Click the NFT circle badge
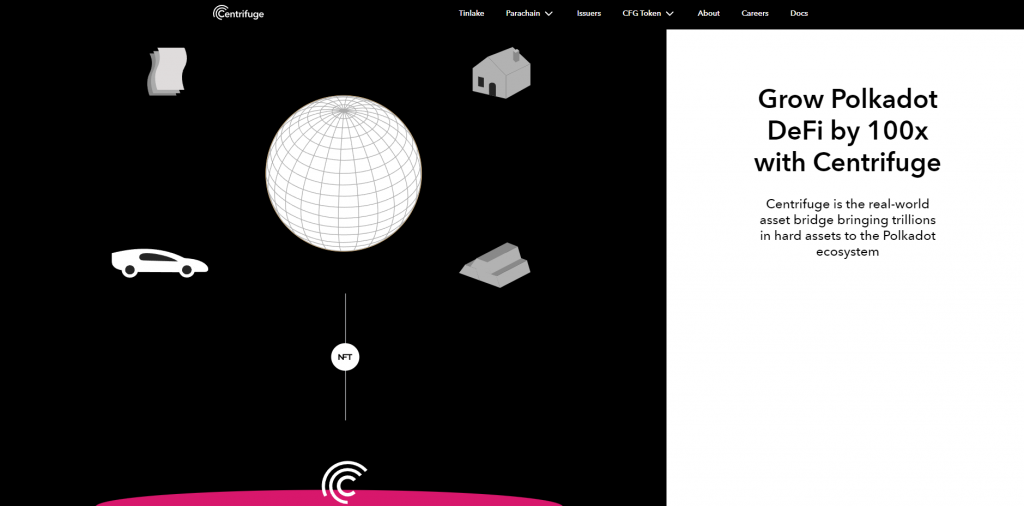 point(345,357)
